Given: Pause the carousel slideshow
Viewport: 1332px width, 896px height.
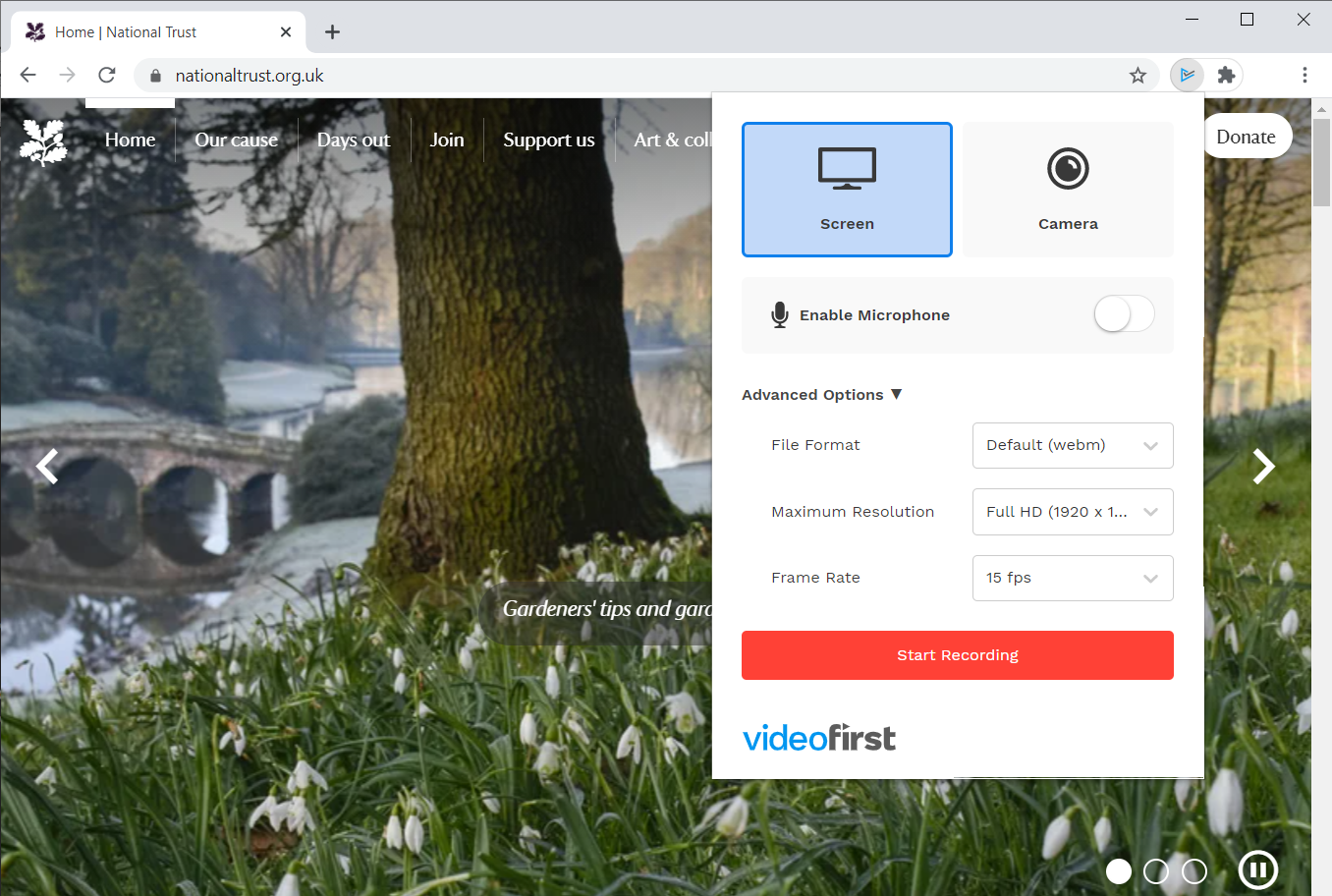Looking at the screenshot, I should tap(1258, 869).
